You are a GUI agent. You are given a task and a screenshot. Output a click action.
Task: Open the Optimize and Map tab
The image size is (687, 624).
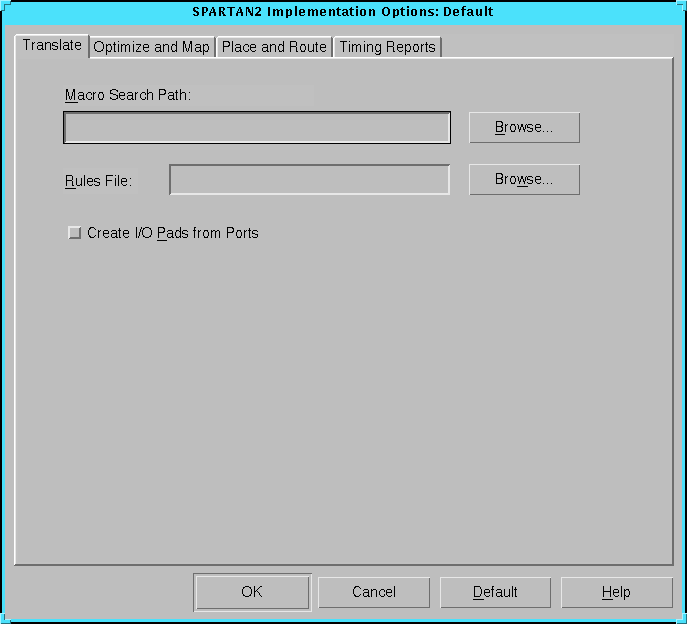click(x=151, y=47)
